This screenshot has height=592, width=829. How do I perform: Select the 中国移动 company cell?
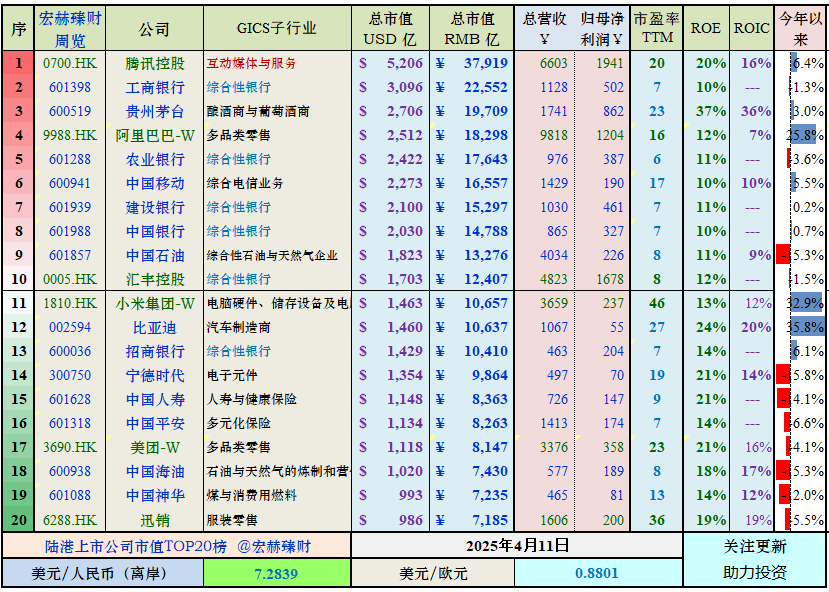tap(154, 183)
